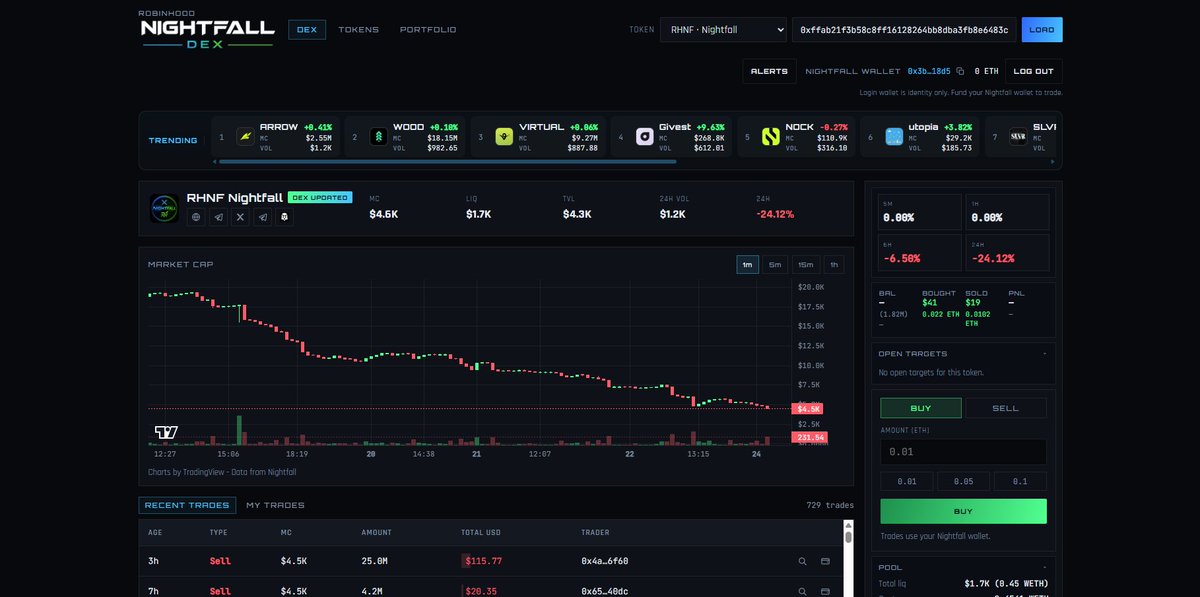Click trader address 0x4a…6f60
This screenshot has height=597, width=1200.
point(605,561)
